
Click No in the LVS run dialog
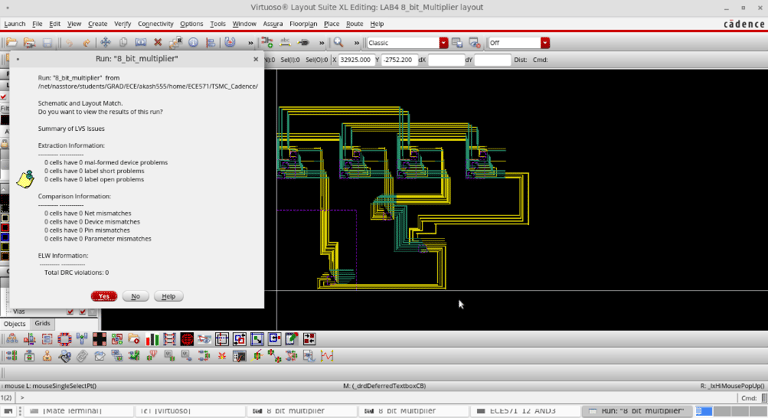(136, 296)
